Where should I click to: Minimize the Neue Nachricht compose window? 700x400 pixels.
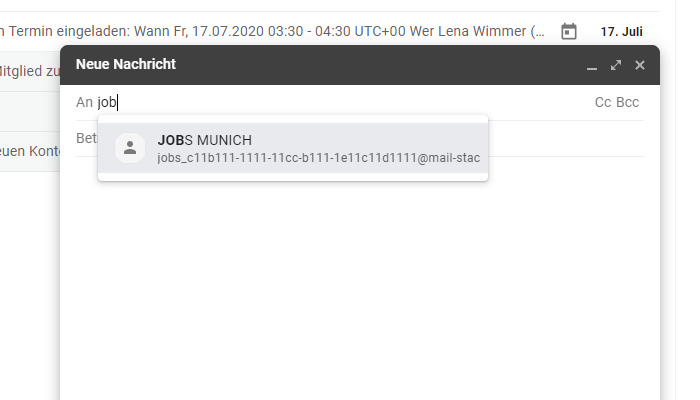click(x=592, y=66)
